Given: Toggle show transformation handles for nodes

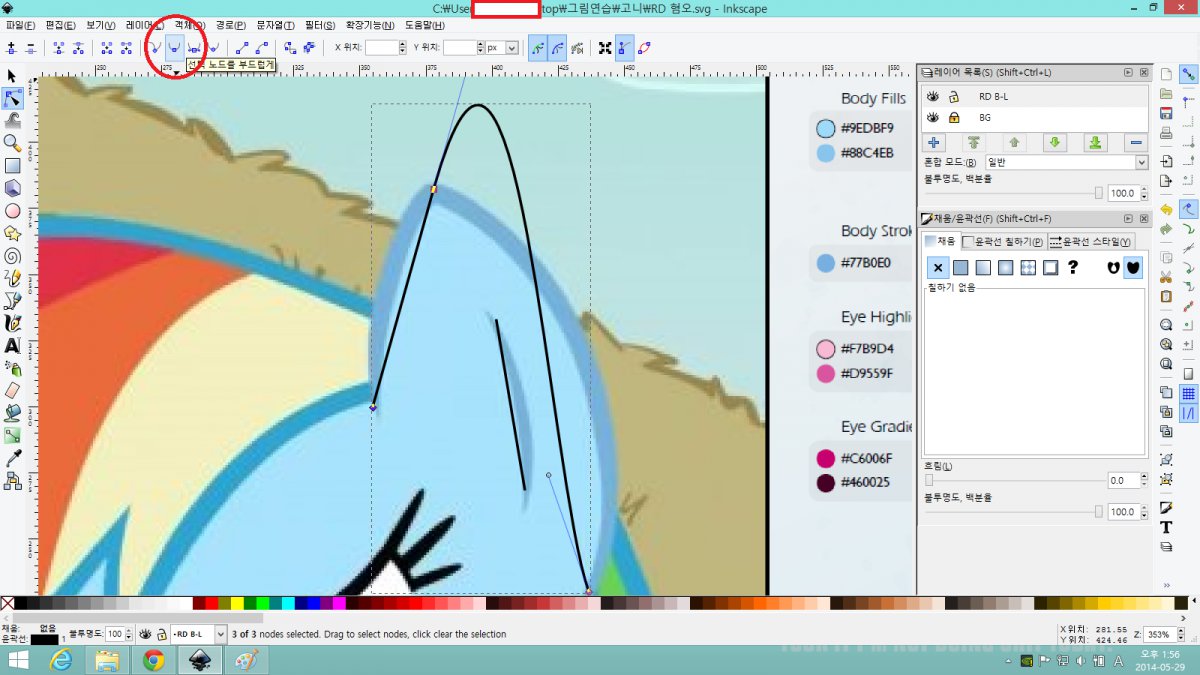Looking at the screenshot, I should click(x=605, y=47).
